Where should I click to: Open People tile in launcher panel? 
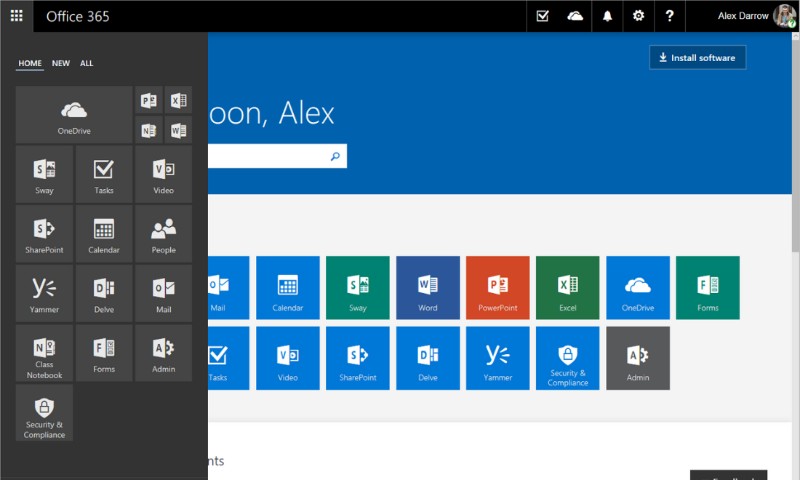(x=163, y=234)
